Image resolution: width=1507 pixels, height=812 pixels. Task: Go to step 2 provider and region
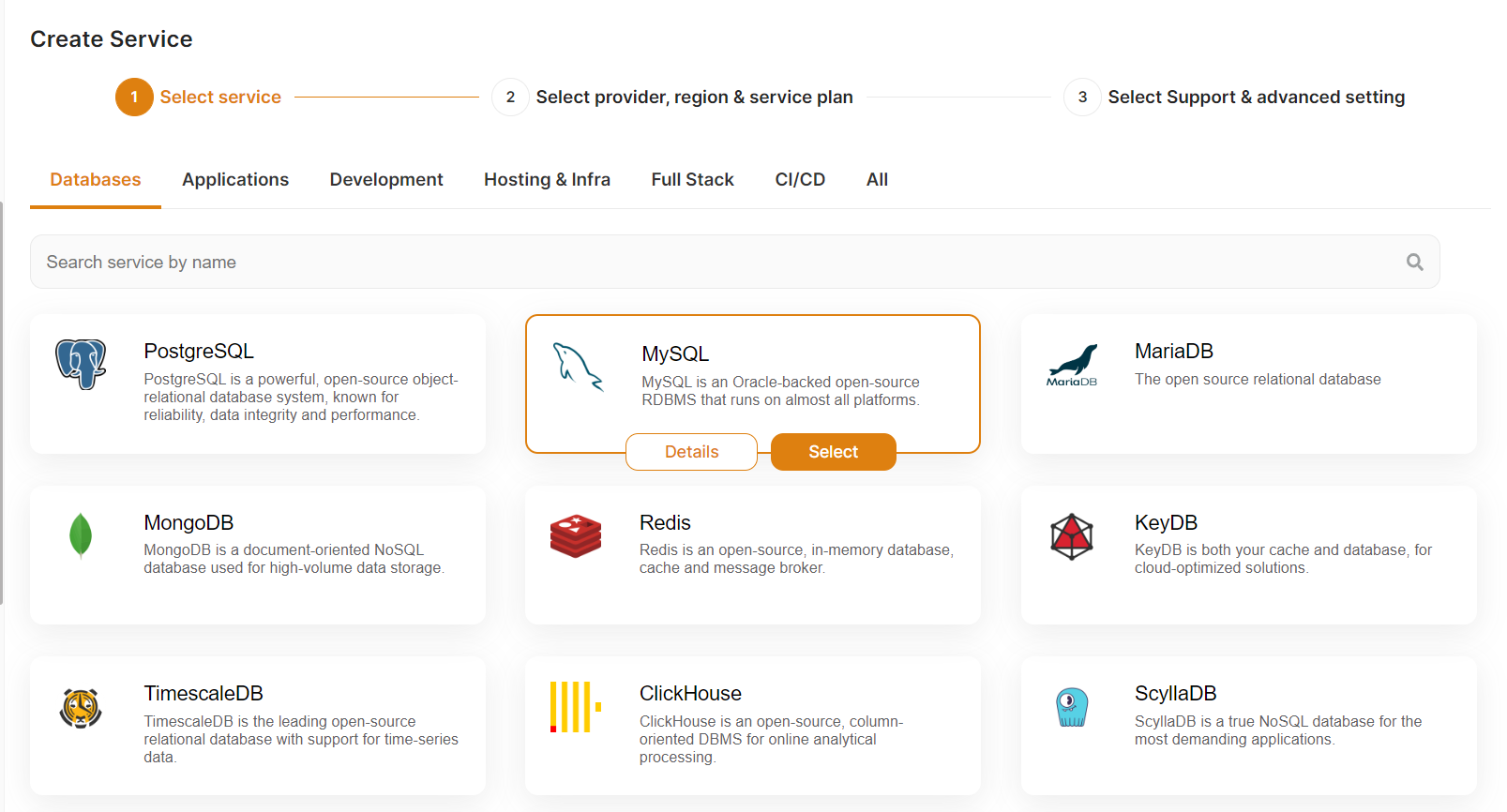694,98
